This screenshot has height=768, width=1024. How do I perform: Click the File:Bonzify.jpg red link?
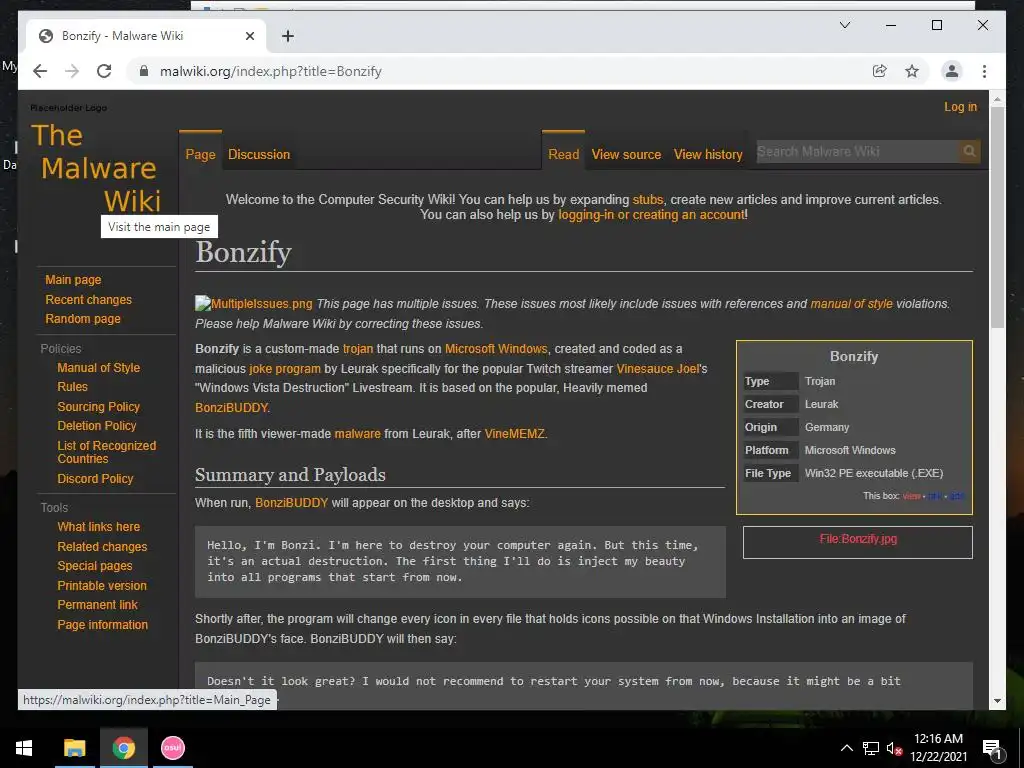[858, 539]
